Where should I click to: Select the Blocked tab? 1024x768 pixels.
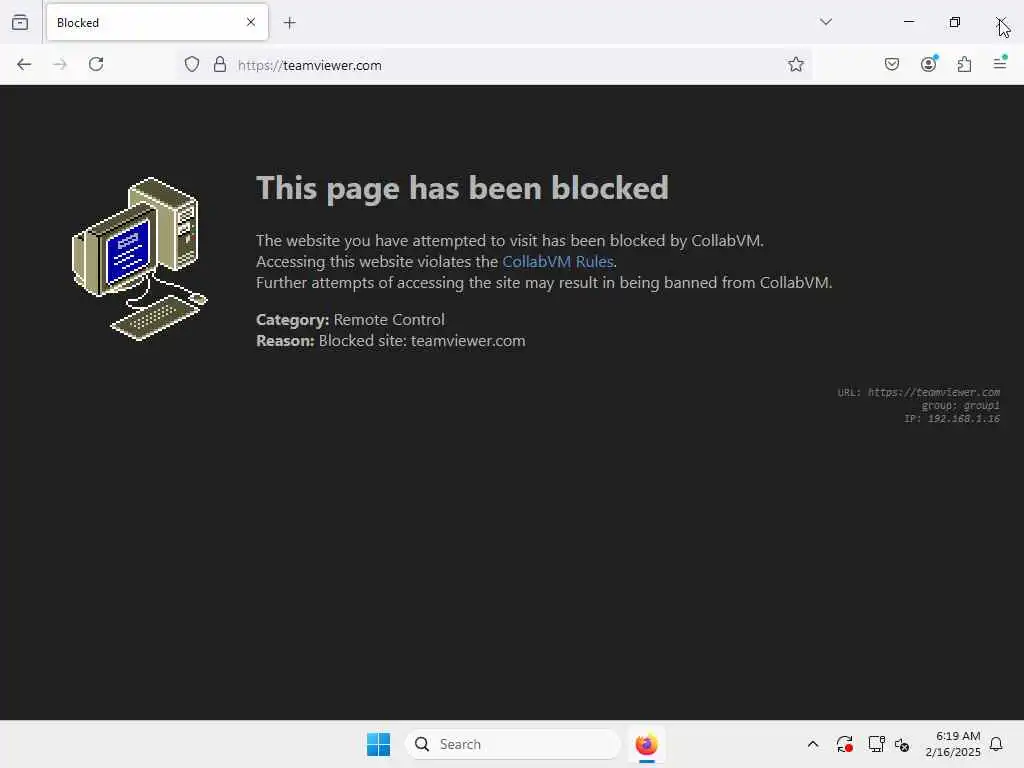click(157, 22)
